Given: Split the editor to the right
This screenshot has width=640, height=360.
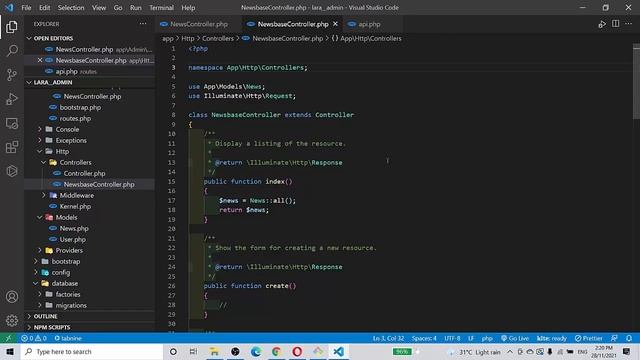Looking at the screenshot, I should click(x=616, y=24).
